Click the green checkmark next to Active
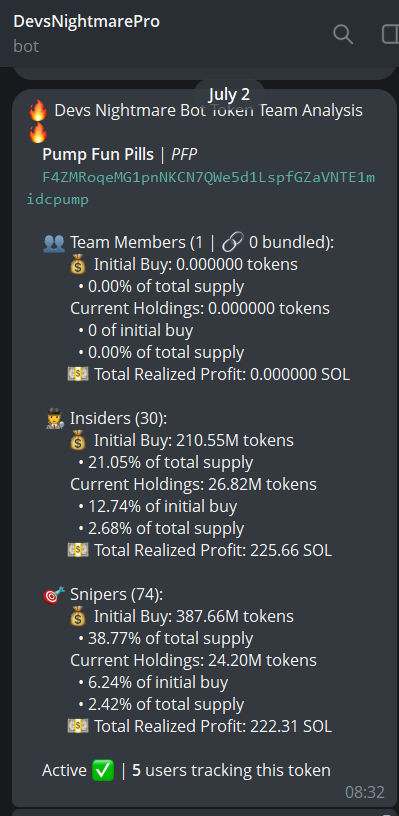Image resolution: width=399 pixels, height=816 pixels. (x=102, y=770)
